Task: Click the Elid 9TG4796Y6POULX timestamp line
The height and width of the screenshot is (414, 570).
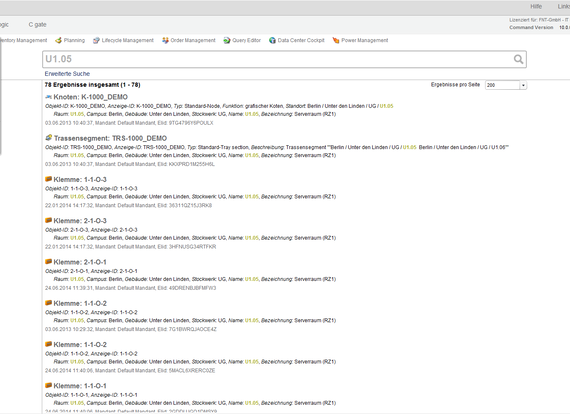Action: coord(129,123)
